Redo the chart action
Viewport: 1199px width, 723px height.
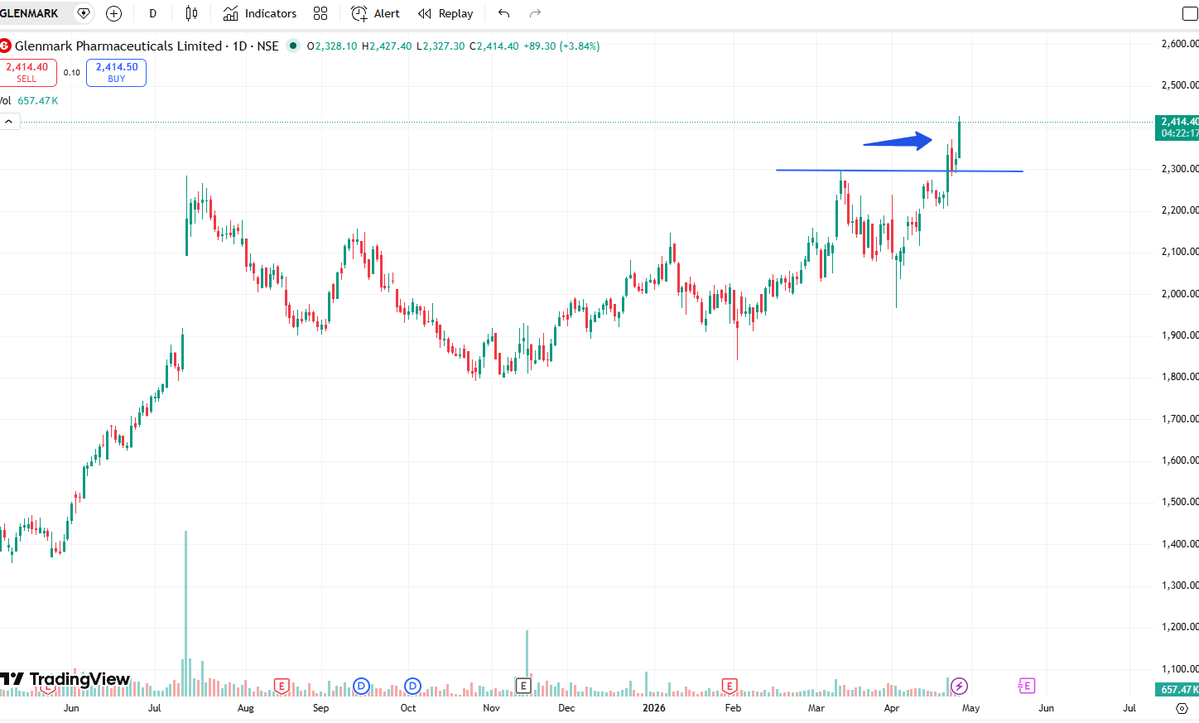[x=535, y=13]
